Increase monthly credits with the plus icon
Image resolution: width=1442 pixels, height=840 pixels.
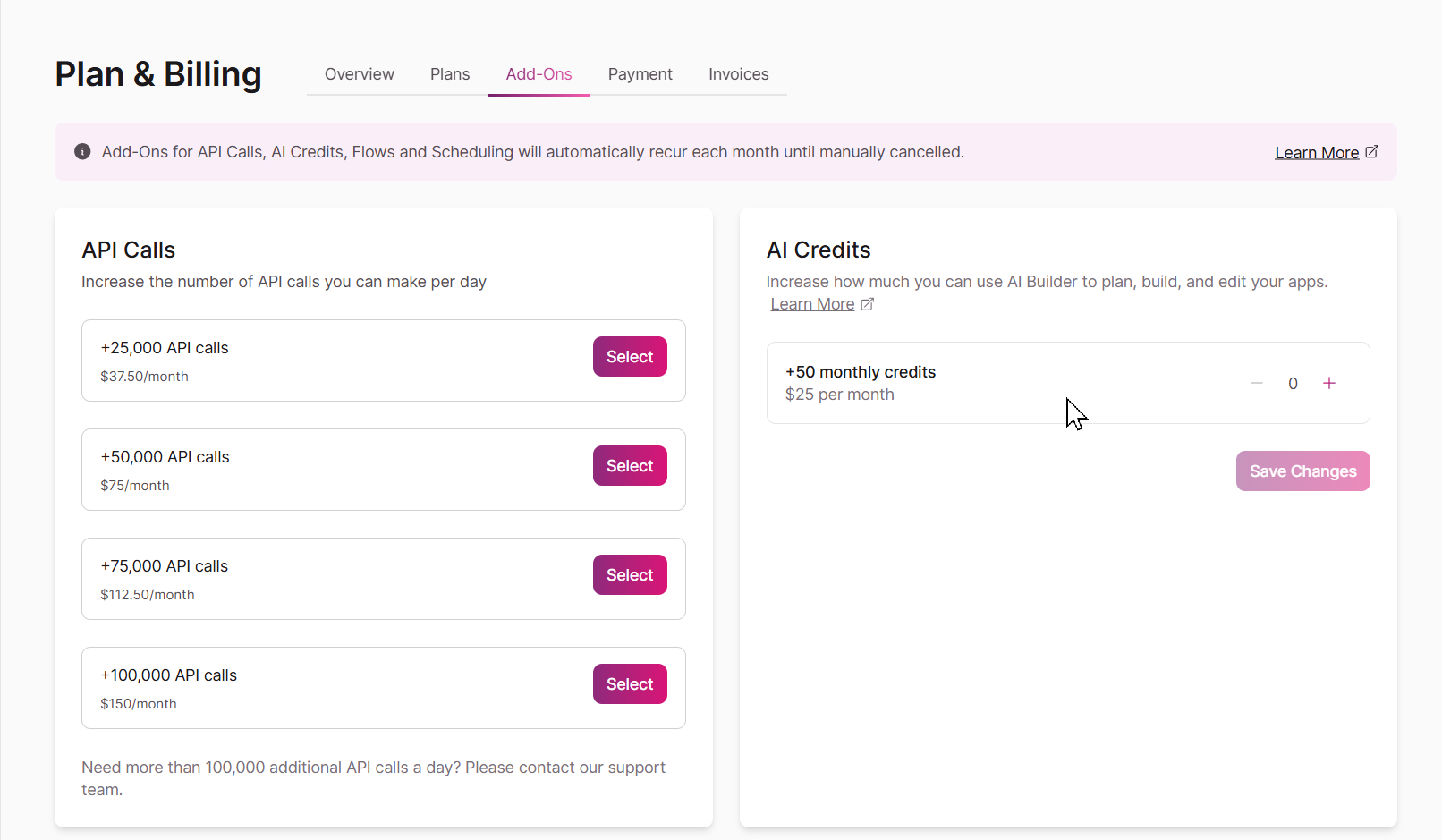[1329, 383]
